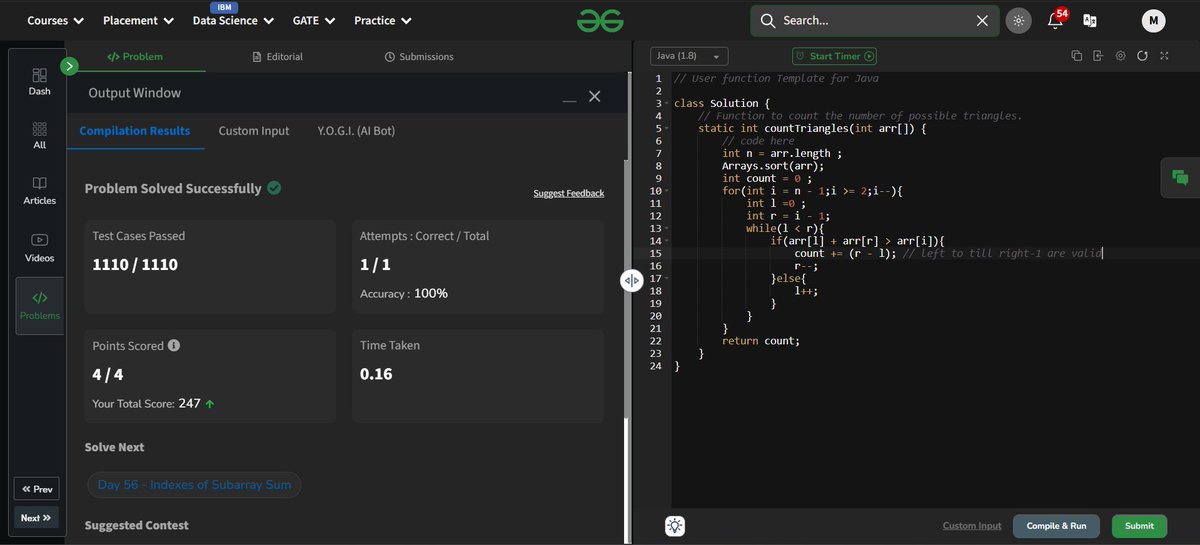Open the Videos sidebar item
The image size is (1200, 545).
pyautogui.click(x=39, y=247)
